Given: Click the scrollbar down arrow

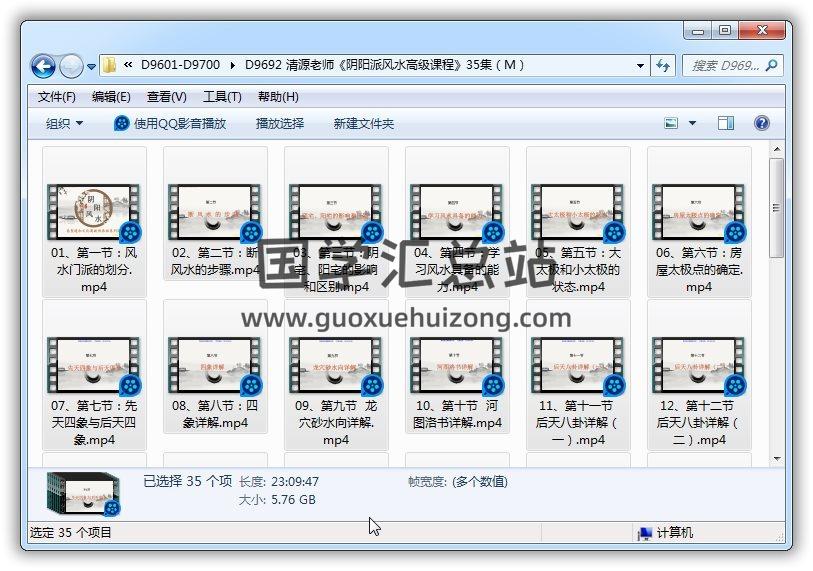Looking at the screenshot, I should click(x=777, y=458).
